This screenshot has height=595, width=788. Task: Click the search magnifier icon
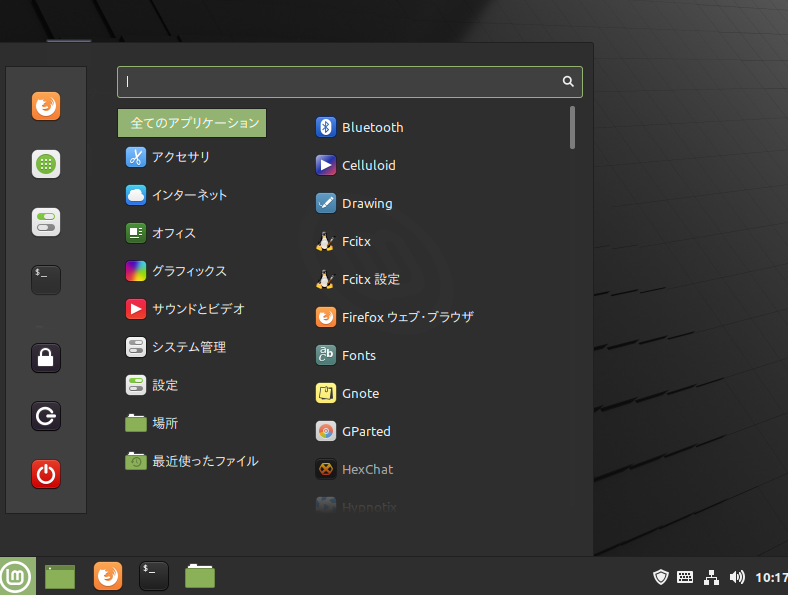tap(568, 81)
